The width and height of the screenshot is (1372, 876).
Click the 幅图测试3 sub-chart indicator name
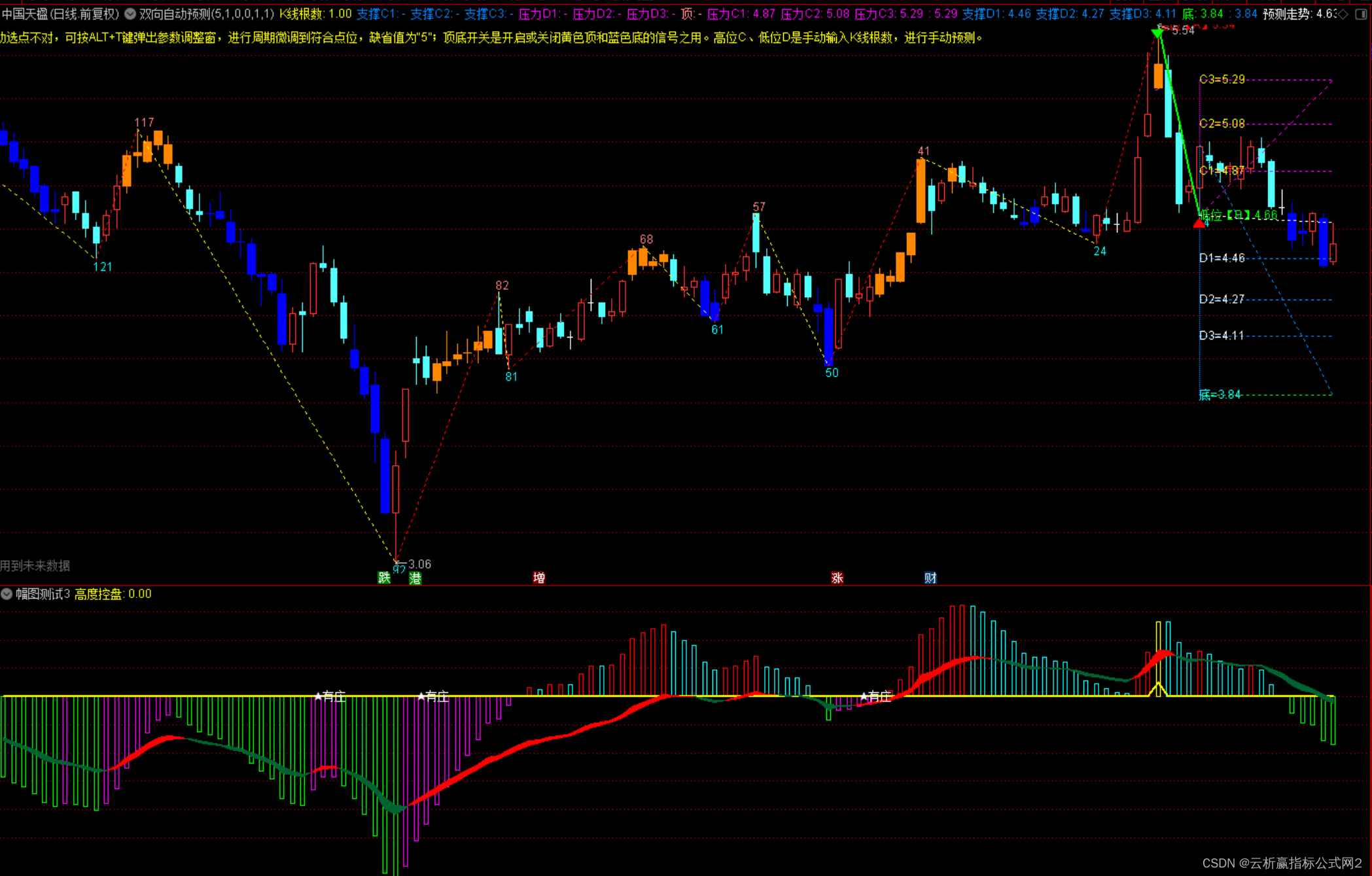tap(43, 594)
